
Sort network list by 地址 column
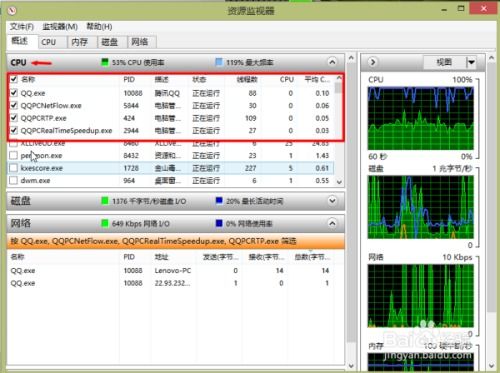pyautogui.click(x=161, y=257)
